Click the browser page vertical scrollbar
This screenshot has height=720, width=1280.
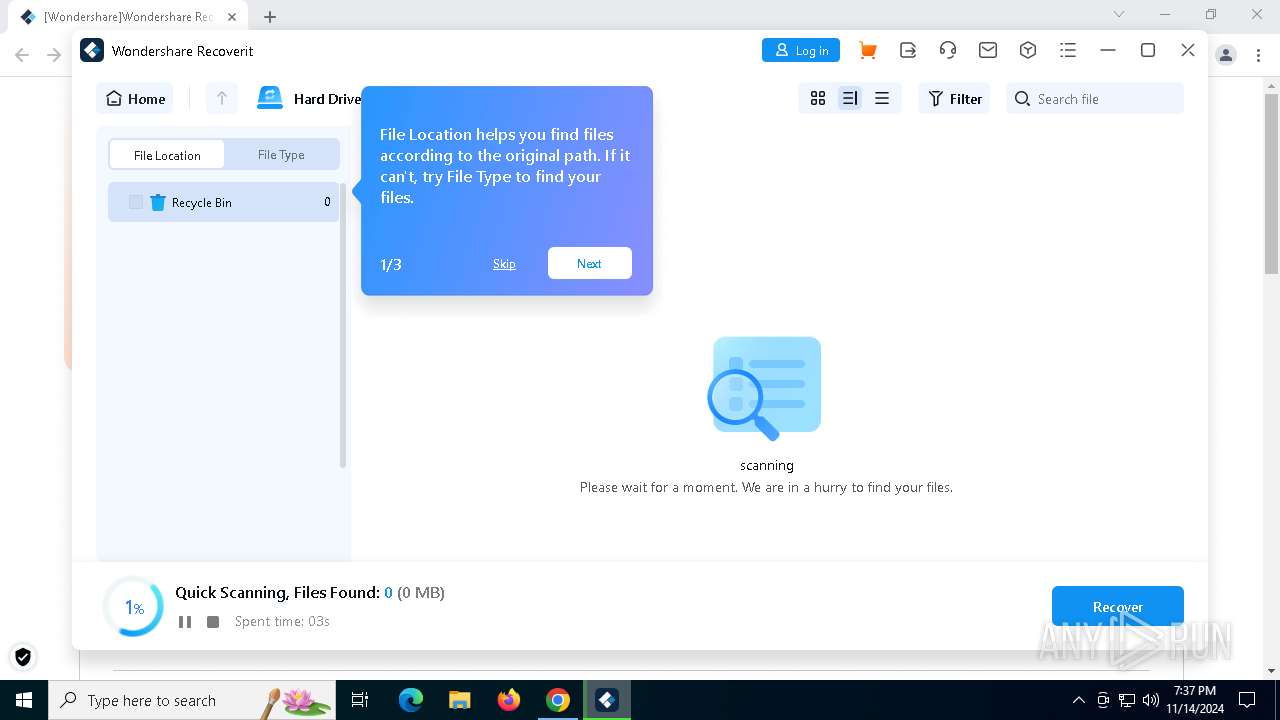(x=1271, y=185)
